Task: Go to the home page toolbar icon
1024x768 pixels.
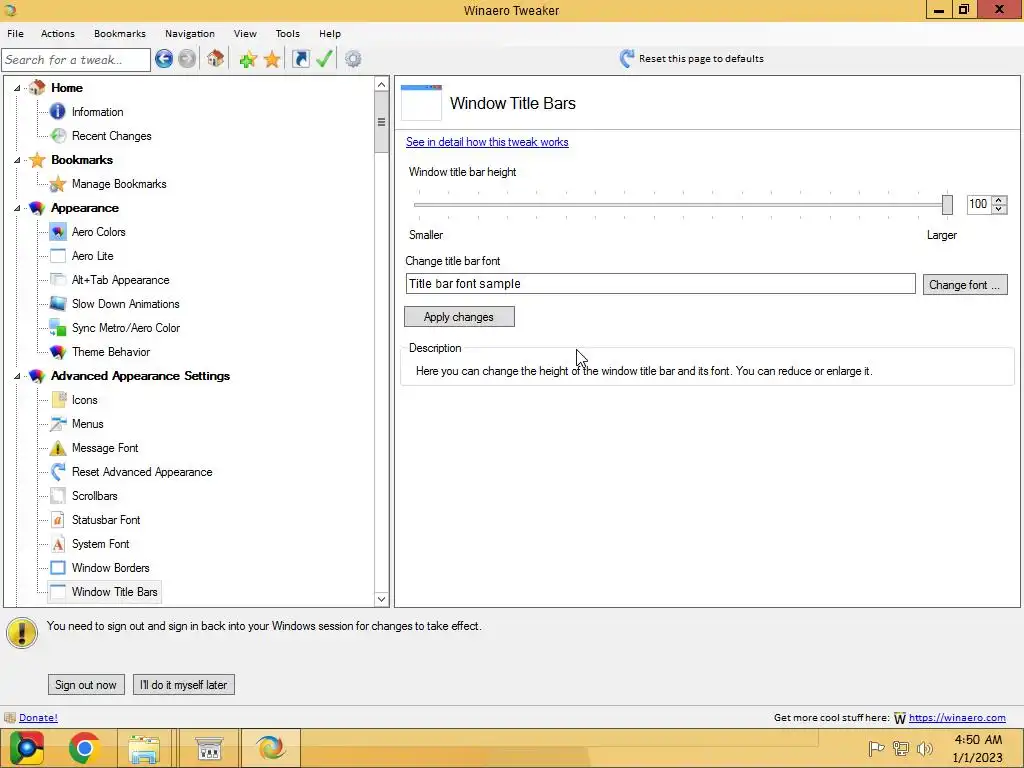Action: coord(216,59)
